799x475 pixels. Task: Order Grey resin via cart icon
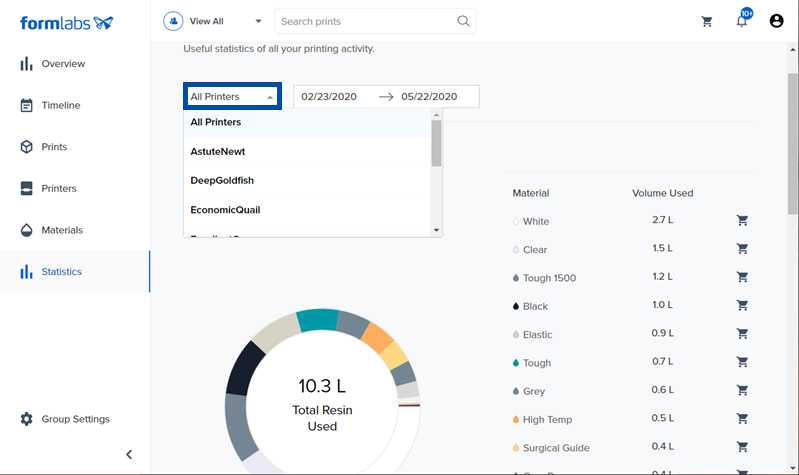click(742, 390)
